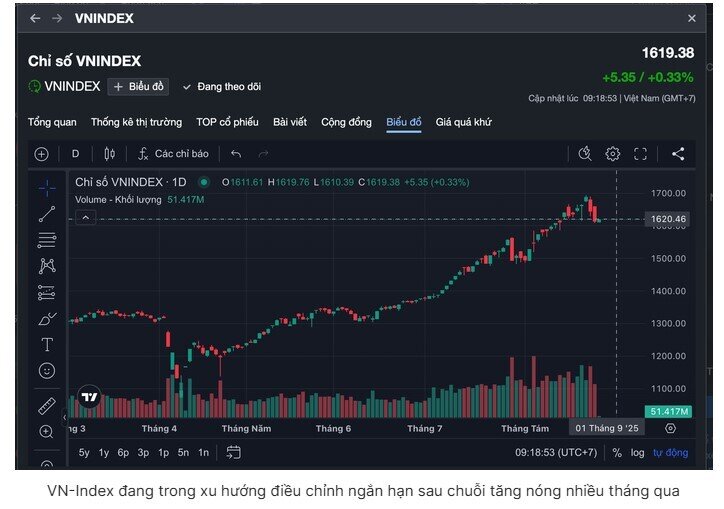The height and width of the screenshot is (509, 724).
Task: Select the text annotation tool
Action: coord(47,344)
